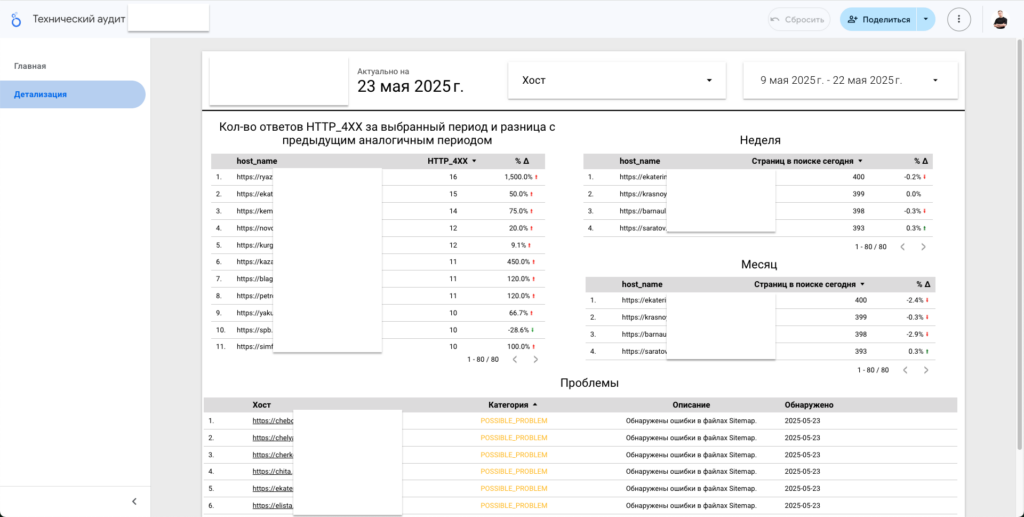Click value 393 in Месяц table
The image size is (1024, 517).
pyautogui.click(x=861, y=351)
